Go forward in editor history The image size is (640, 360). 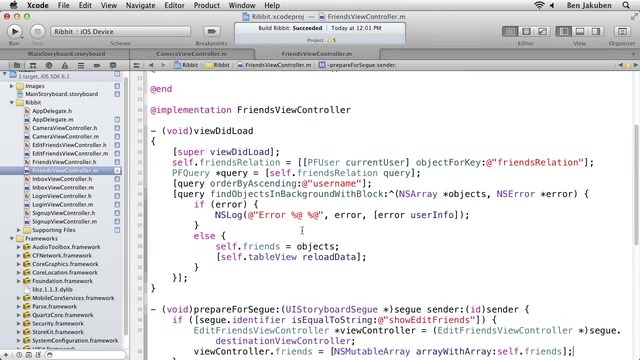[x=163, y=65]
